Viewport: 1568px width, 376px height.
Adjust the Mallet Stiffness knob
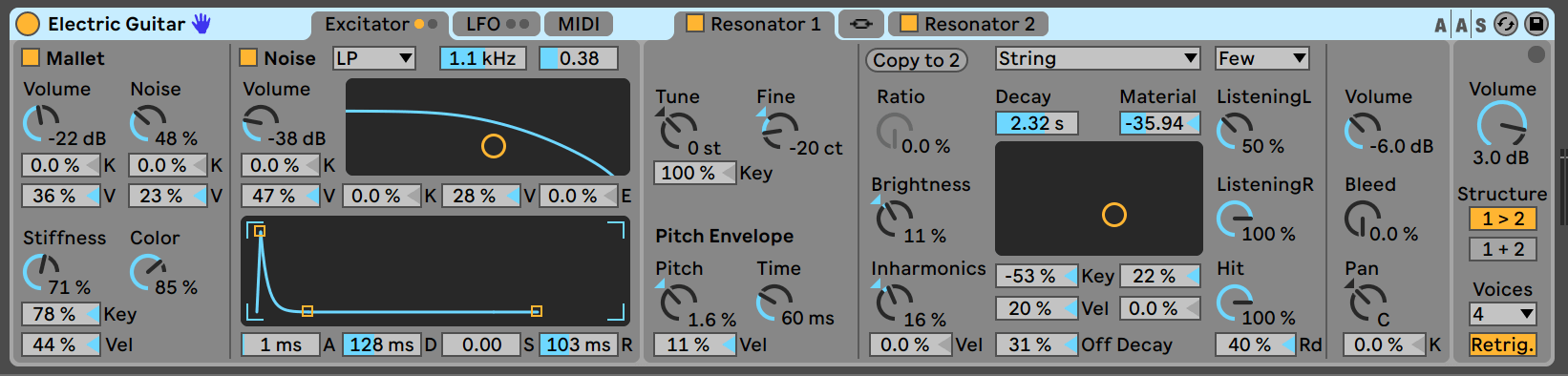(41, 271)
